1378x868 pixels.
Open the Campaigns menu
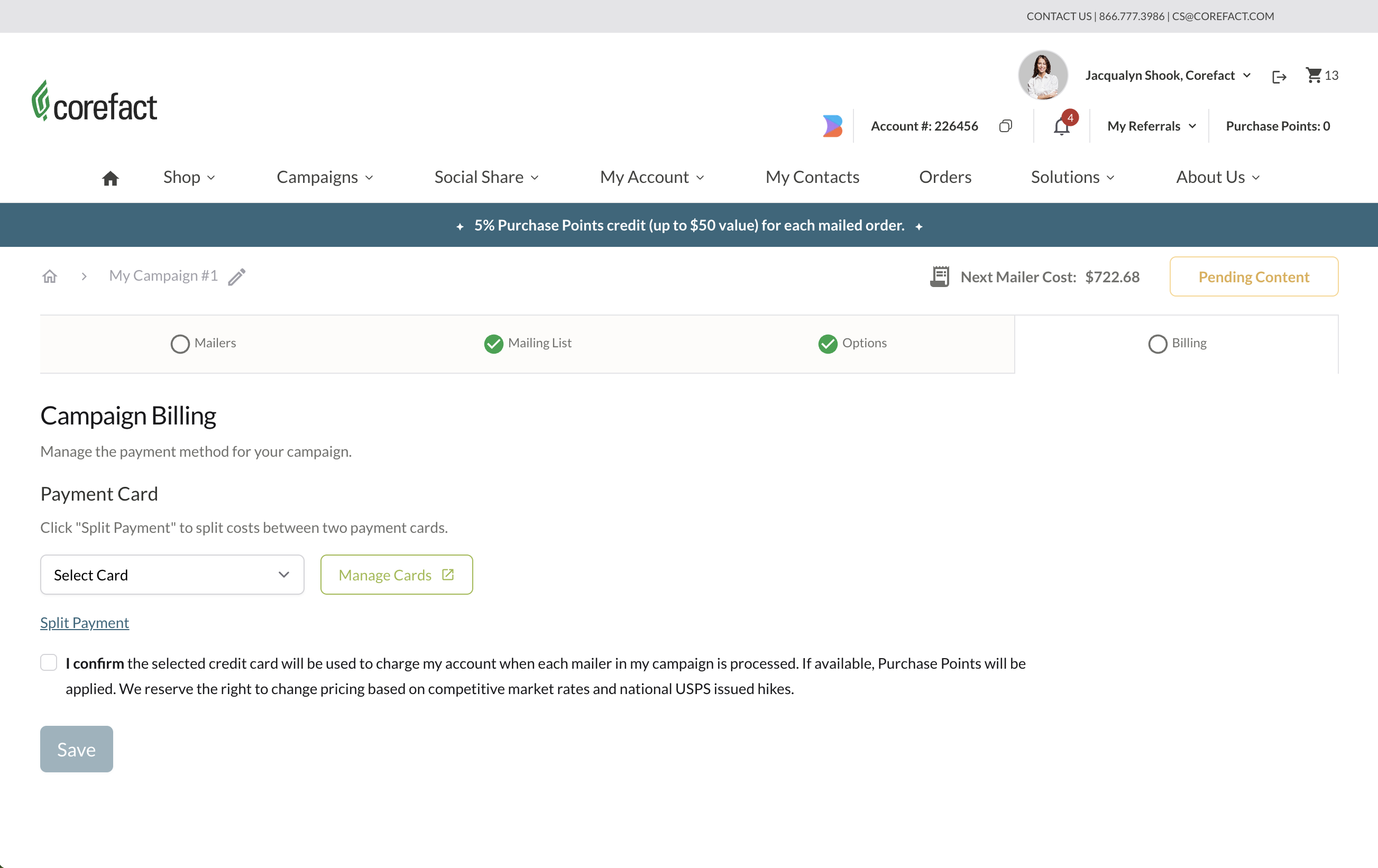(x=325, y=178)
